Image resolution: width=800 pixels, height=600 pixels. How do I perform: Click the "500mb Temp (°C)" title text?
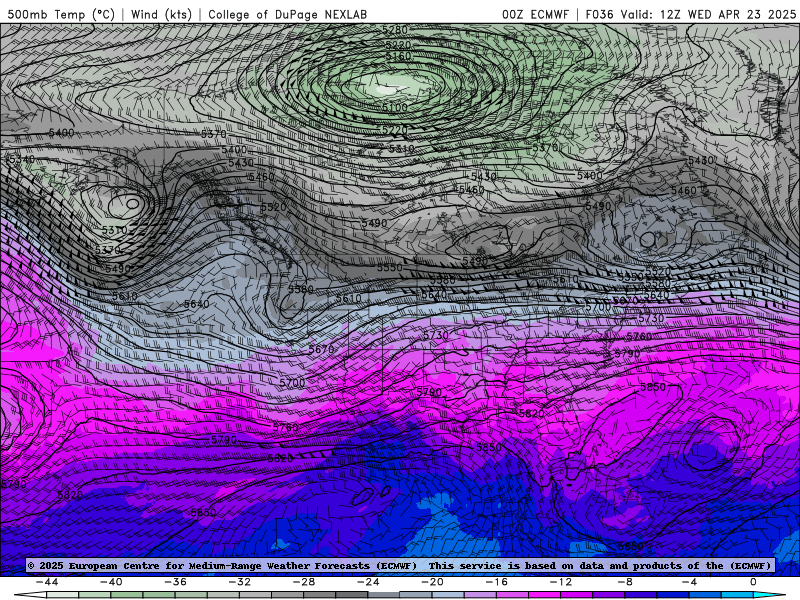coord(61,14)
